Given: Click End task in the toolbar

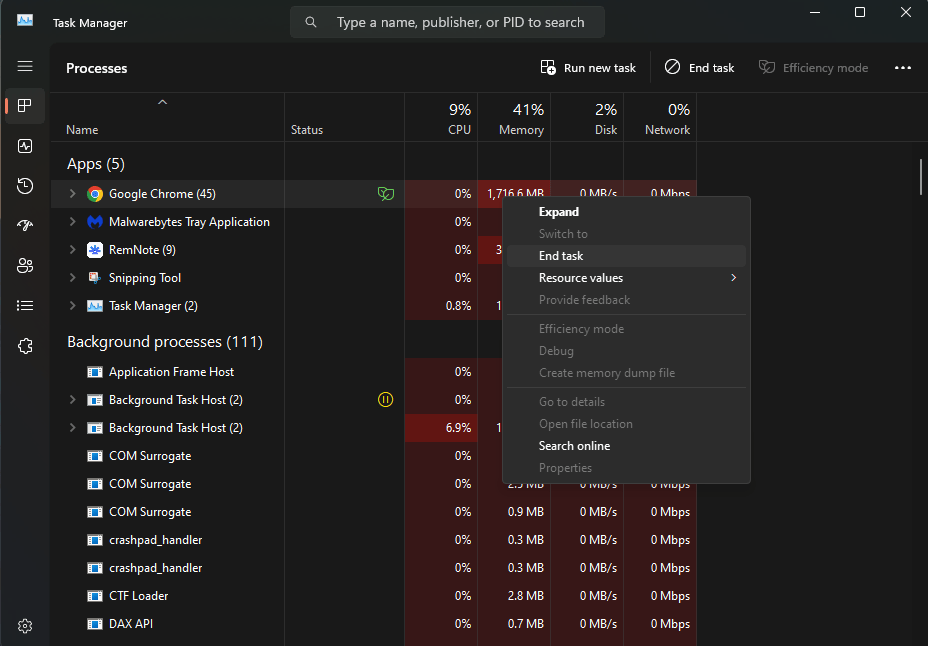Looking at the screenshot, I should [x=700, y=68].
